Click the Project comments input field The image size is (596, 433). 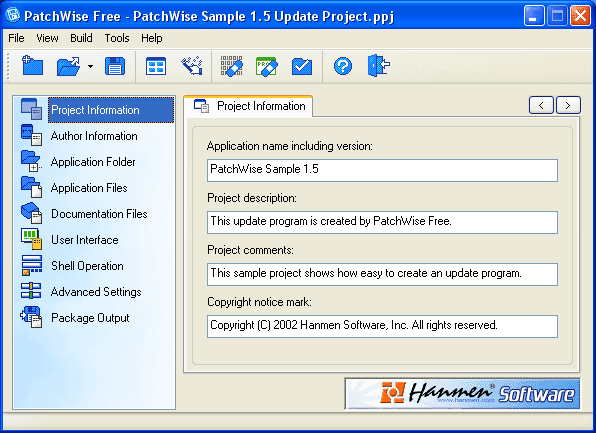382,274
